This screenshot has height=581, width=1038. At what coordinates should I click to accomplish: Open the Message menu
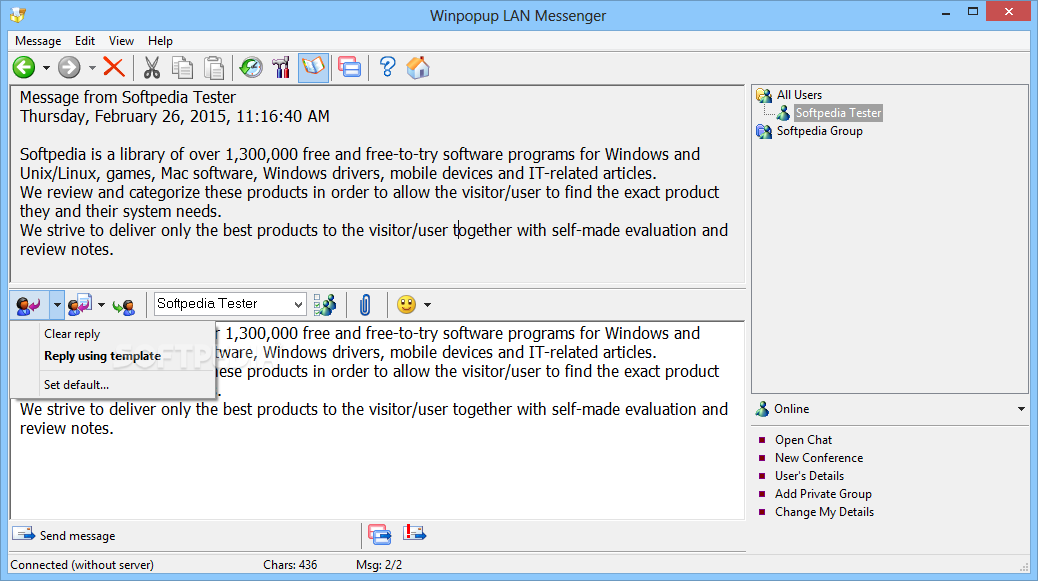pos(38,41)
